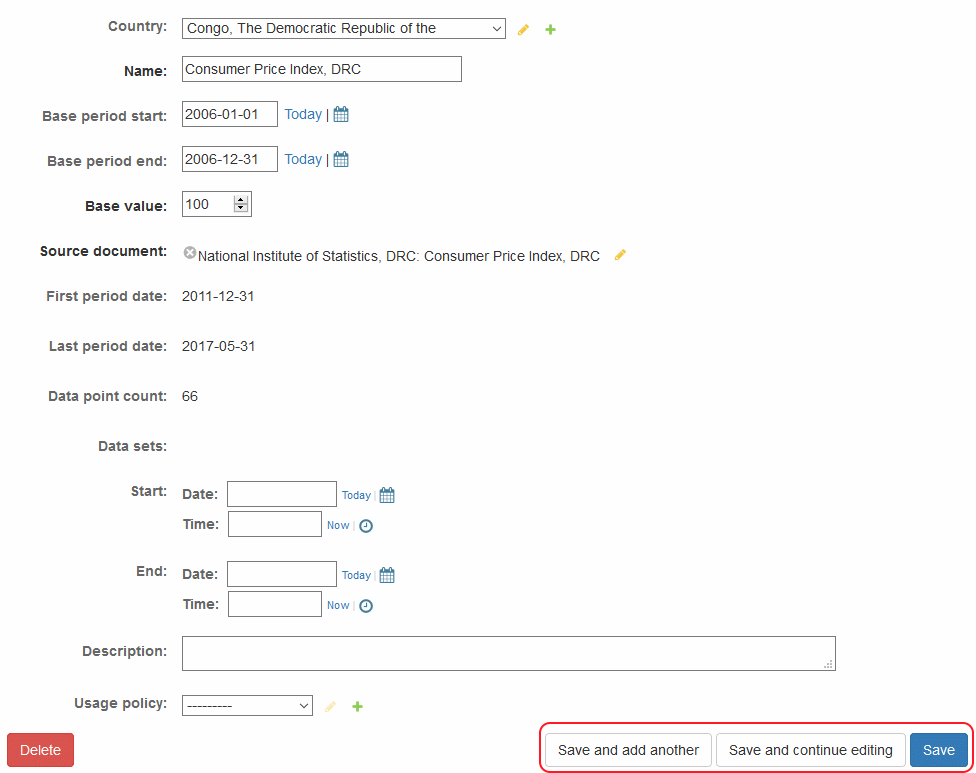Click the Now link for End time

tap(338, 605)
